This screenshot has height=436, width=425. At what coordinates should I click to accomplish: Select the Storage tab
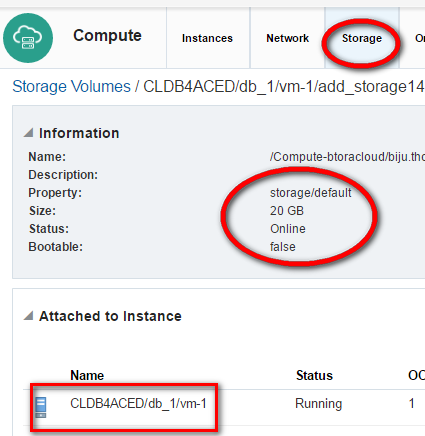pyautogui.click(x=362, y=38)
